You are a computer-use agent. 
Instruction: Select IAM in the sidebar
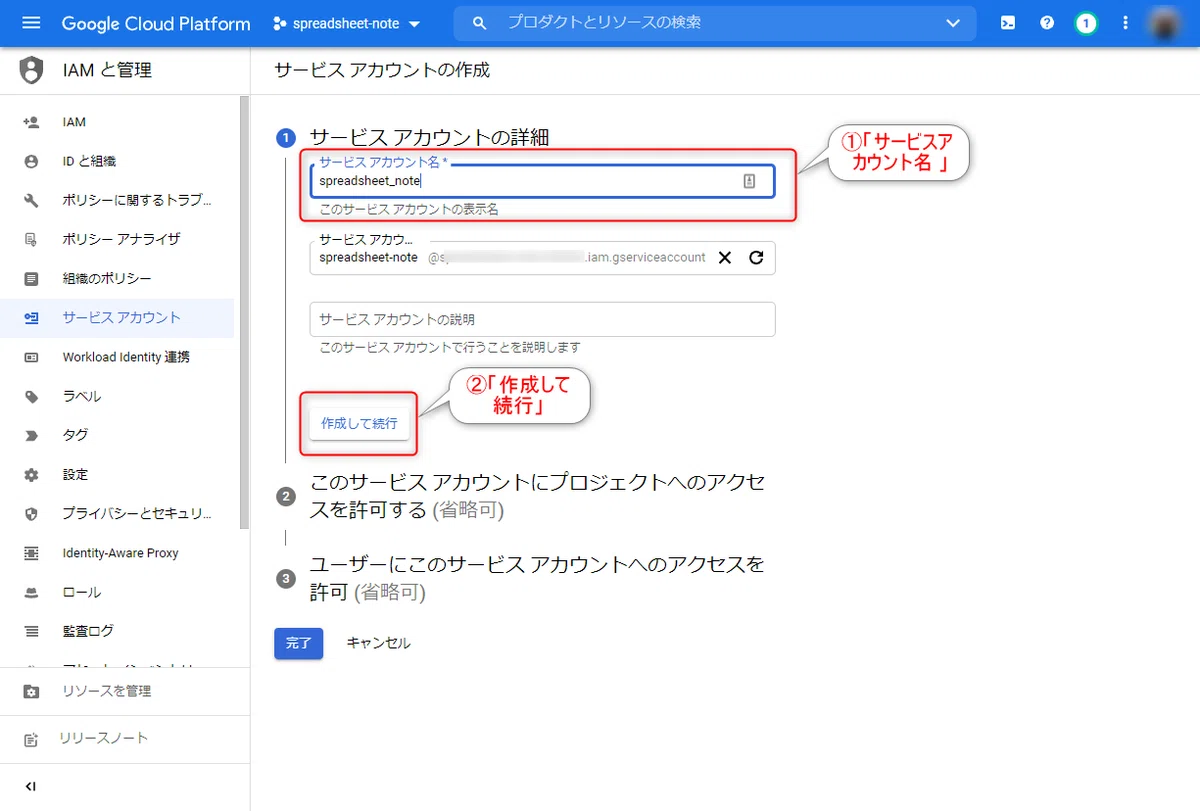117,122
